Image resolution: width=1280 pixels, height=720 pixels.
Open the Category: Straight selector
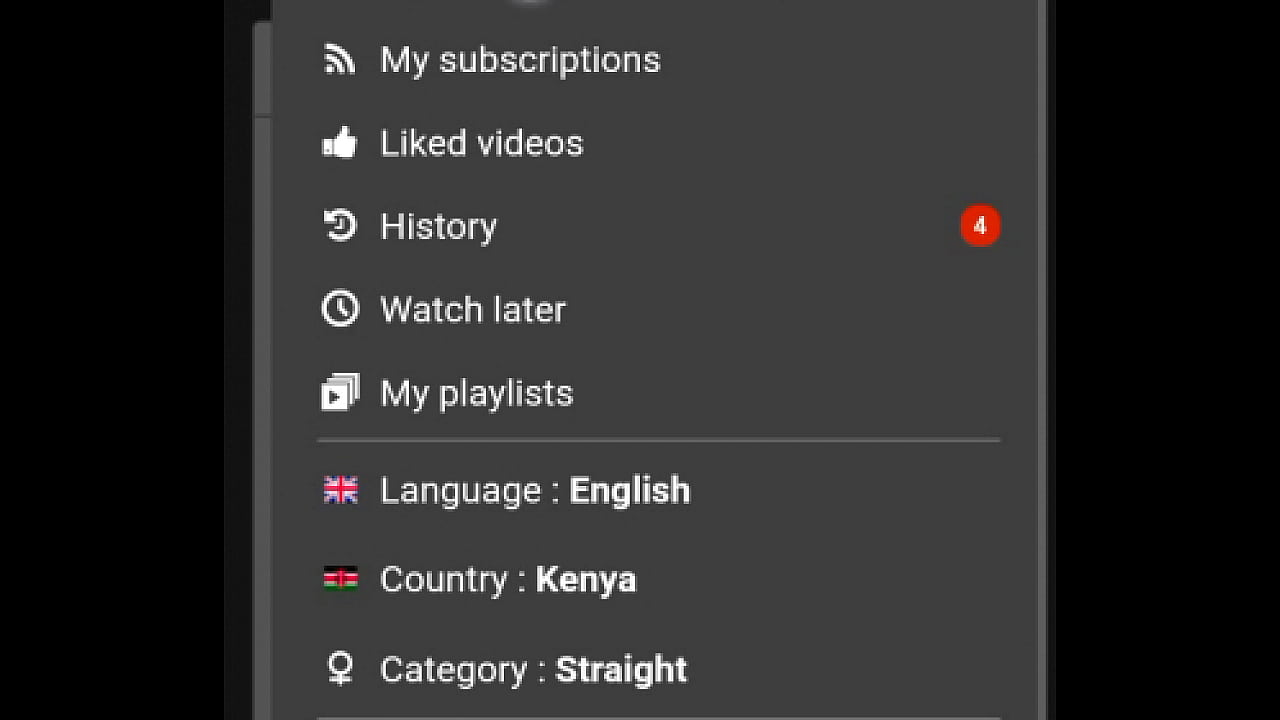(x=532, y=669)
